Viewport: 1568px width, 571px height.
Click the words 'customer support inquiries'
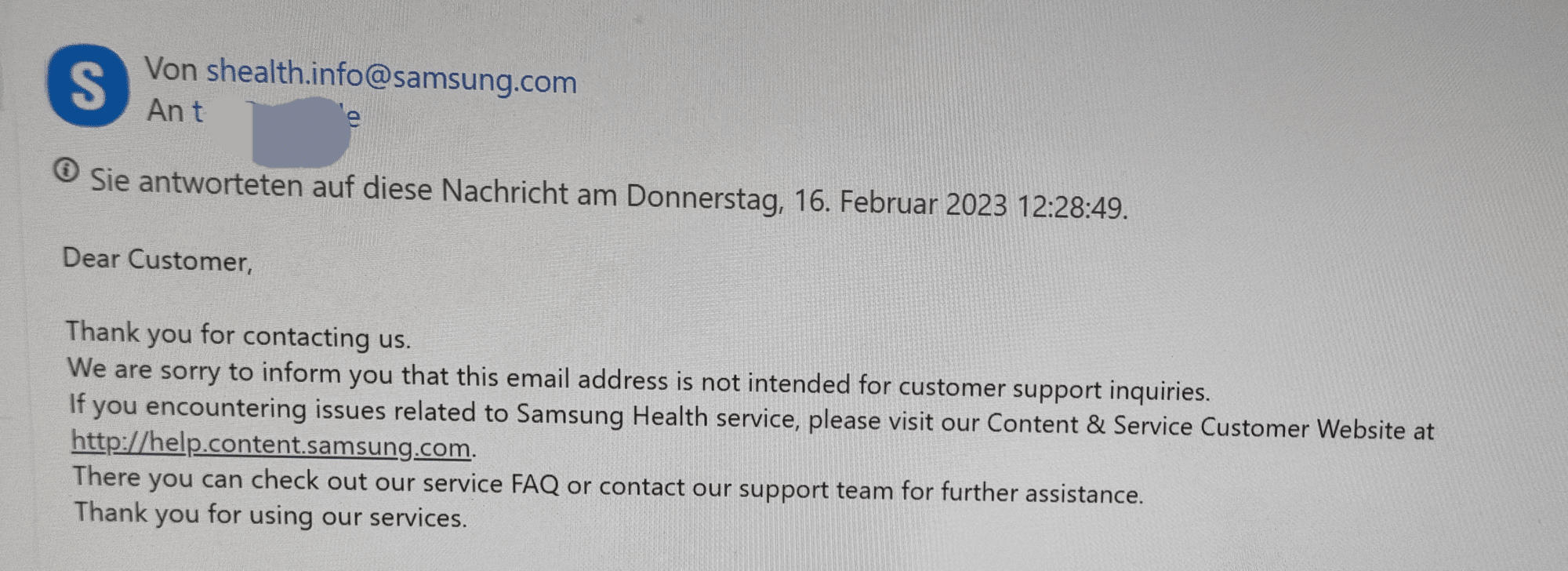1054,389
